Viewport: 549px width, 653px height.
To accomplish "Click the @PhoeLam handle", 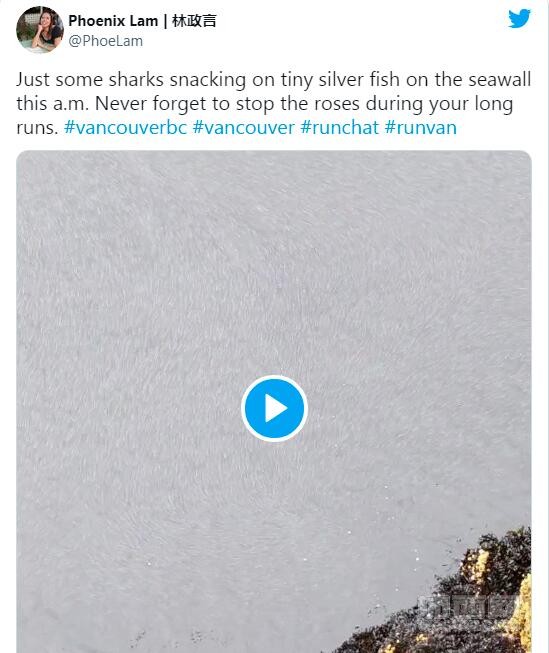I will pyautogui.click(x=105, y=41).
